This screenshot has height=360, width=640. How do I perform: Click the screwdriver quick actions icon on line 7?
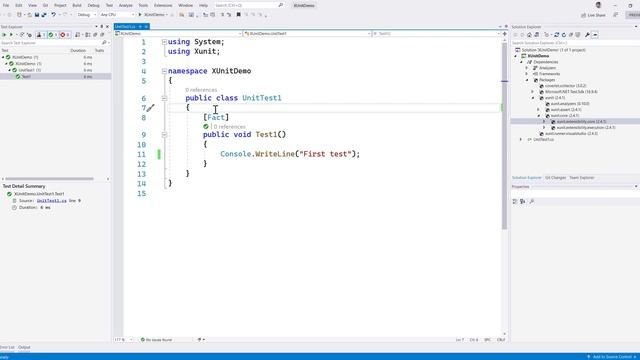pos(151,108)
